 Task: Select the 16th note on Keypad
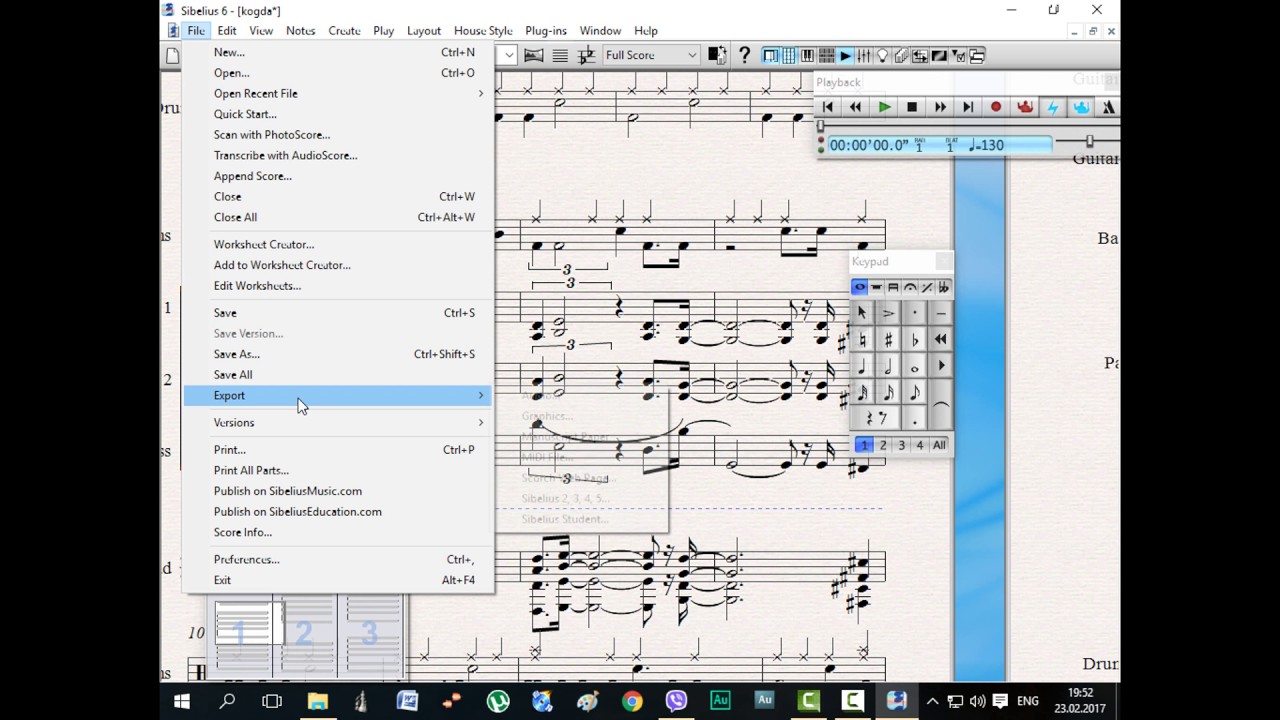[x=888, y=392]
